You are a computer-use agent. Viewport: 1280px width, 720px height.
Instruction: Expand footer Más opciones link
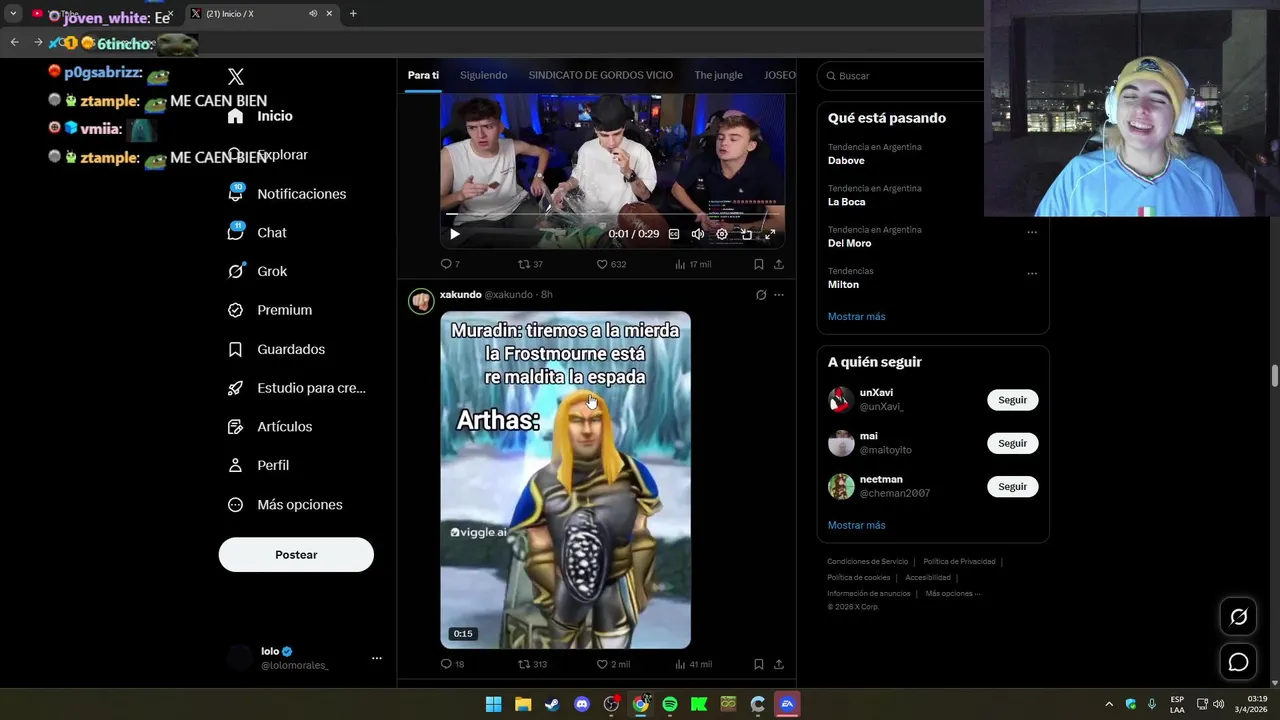[953, 594]
